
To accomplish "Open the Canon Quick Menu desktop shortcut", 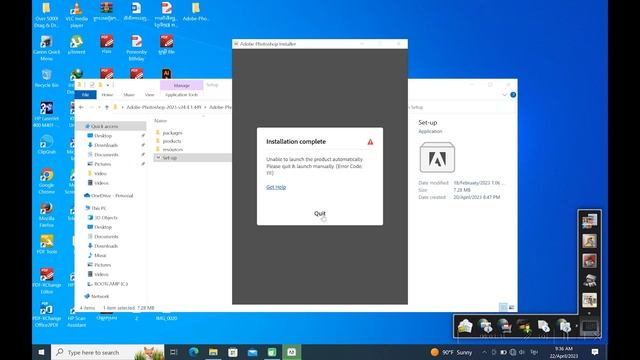I will 47,48.
